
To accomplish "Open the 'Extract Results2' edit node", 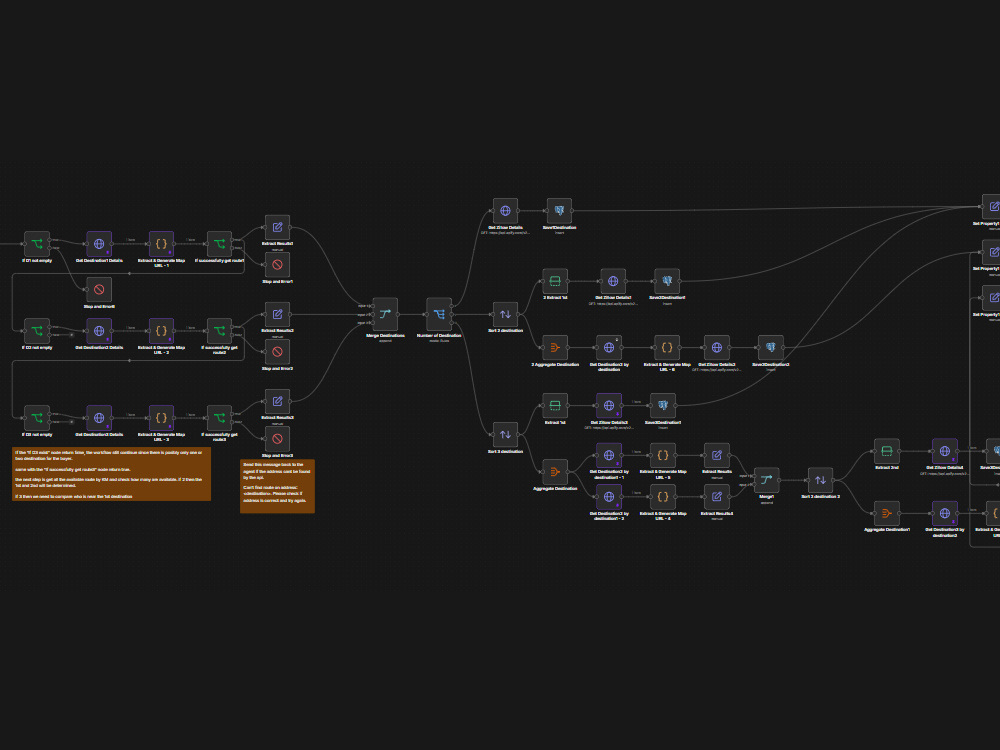I will 277,314.
